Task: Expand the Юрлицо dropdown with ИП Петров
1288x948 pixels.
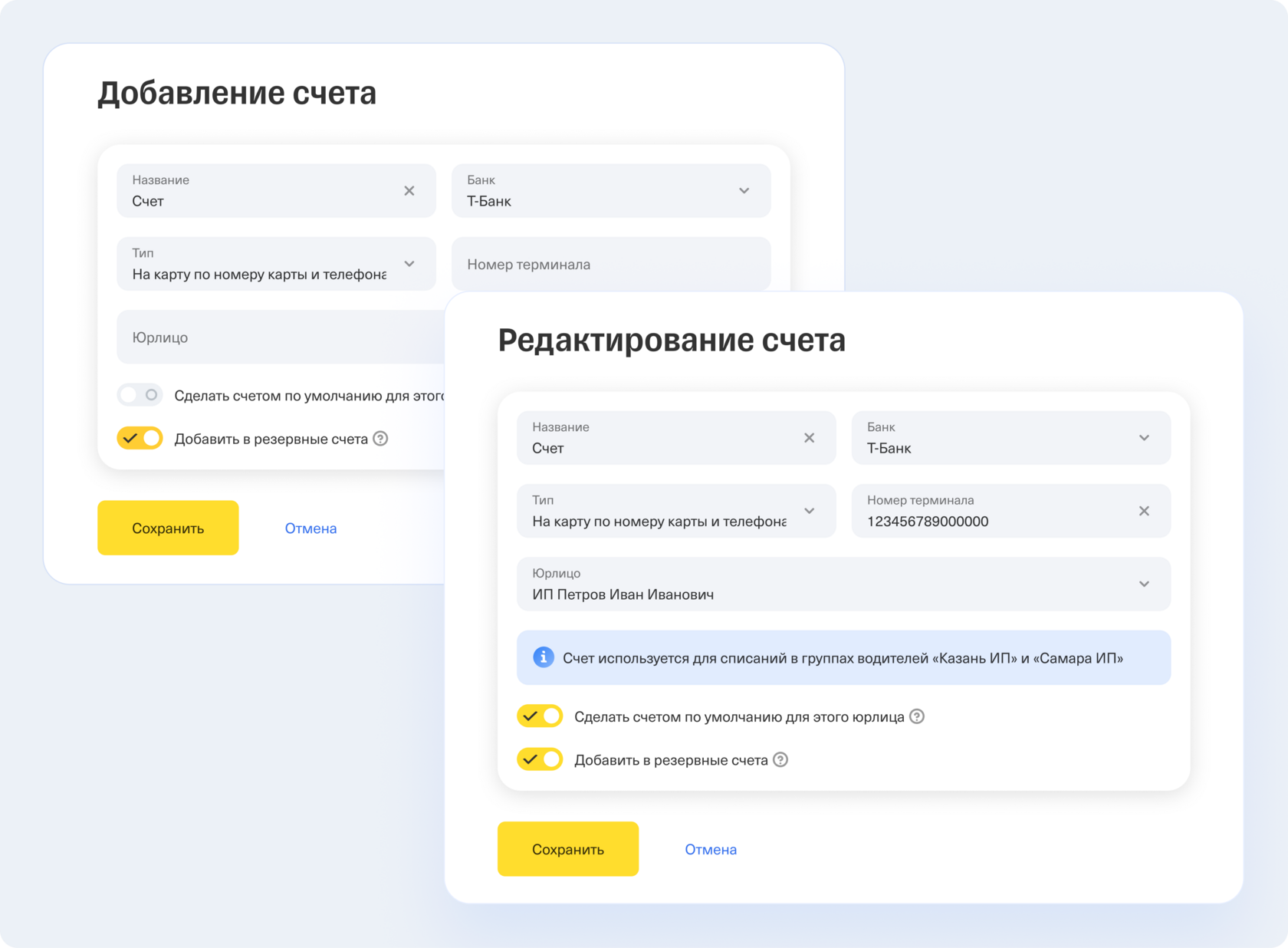Action: (x=1144, y=584)
